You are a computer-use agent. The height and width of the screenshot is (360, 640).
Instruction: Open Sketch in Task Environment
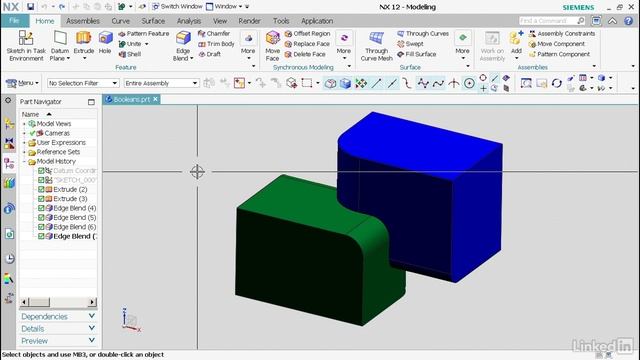pyautogui.click(x=26, y=46)
